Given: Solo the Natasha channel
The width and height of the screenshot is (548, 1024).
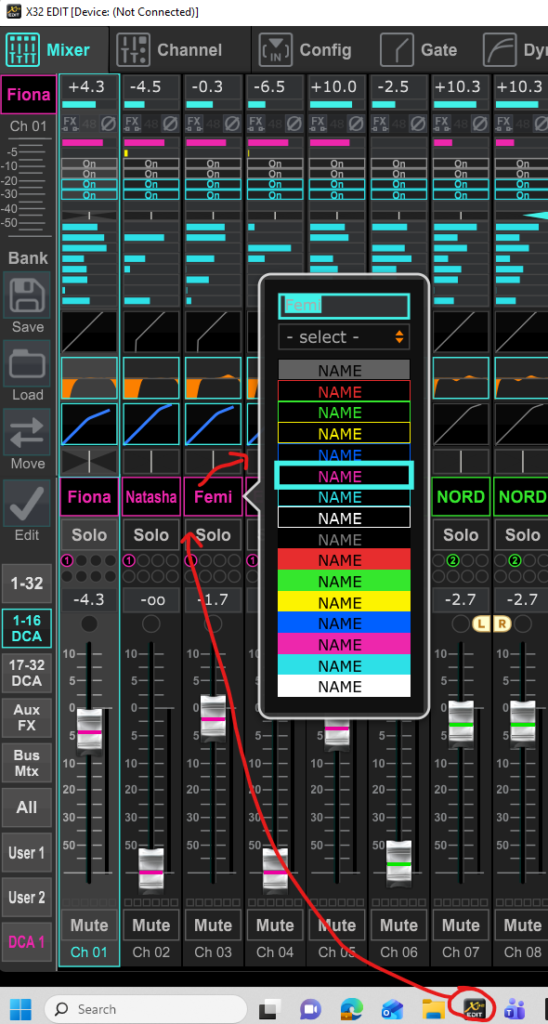Looking at the screenshot, I should tap(152, 536).
